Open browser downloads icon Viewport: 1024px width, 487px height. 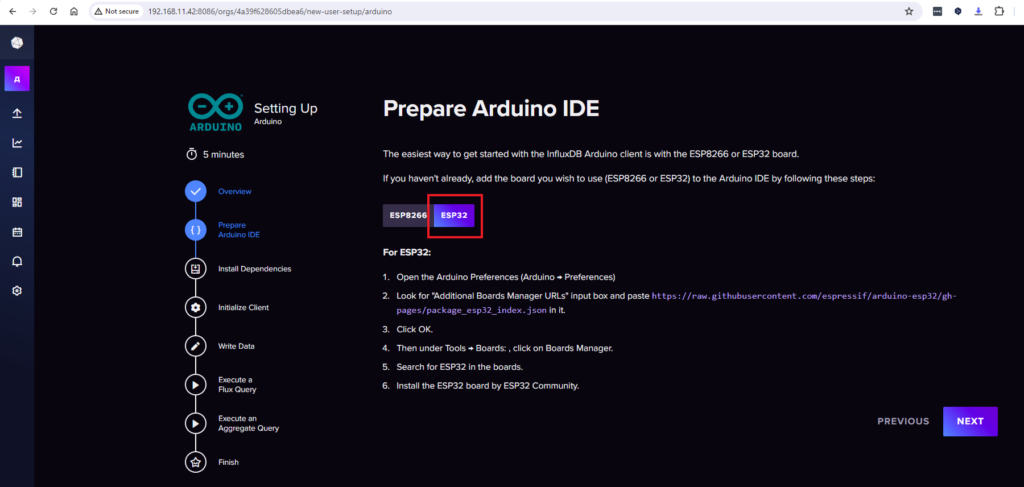(978, 11)
